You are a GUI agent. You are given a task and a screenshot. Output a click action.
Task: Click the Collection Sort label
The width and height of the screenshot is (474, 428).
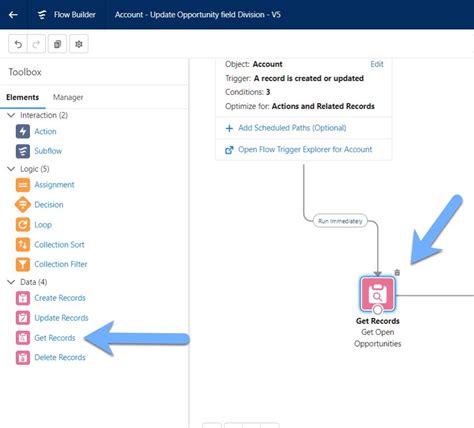click(59, 244)
